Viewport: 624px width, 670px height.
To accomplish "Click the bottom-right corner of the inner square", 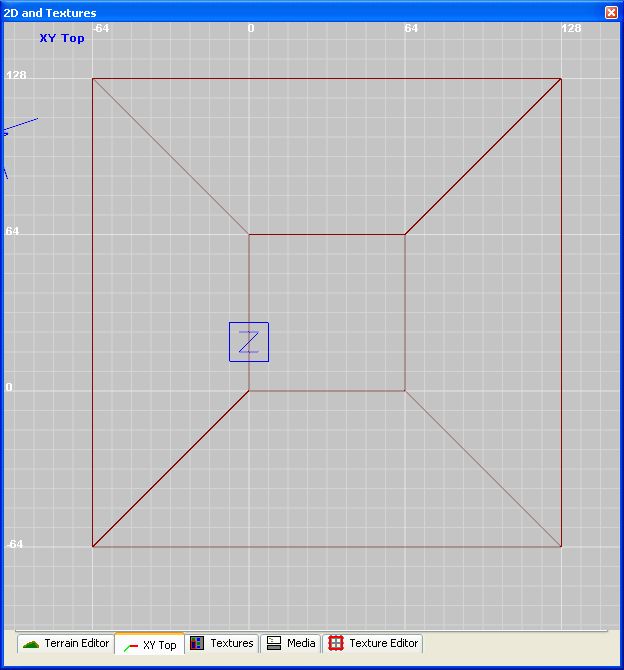I will click(x=405, y=390).
